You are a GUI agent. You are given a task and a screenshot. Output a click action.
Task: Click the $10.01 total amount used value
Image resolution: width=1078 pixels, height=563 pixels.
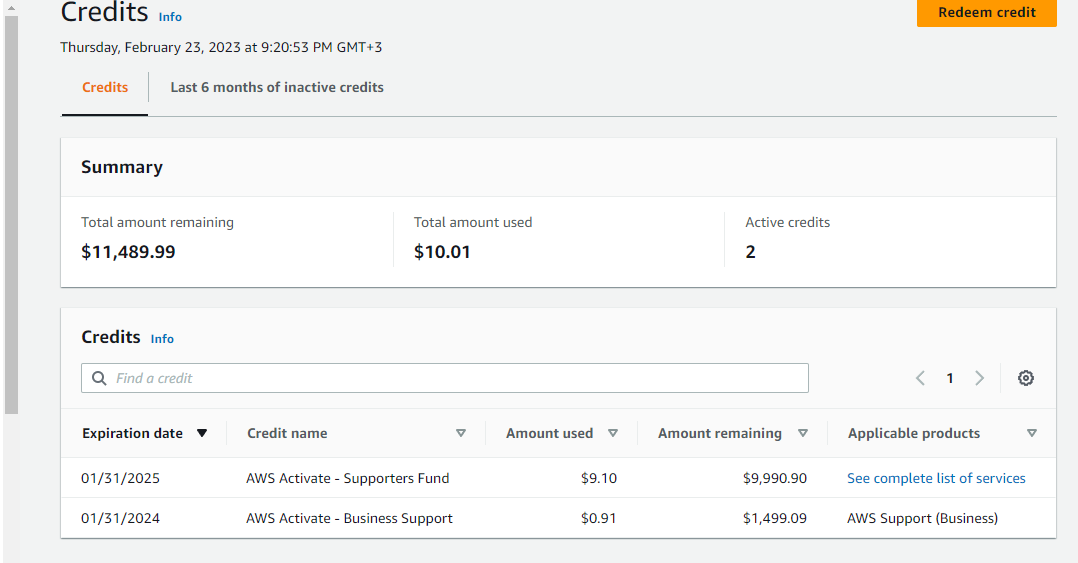point(442,252)
